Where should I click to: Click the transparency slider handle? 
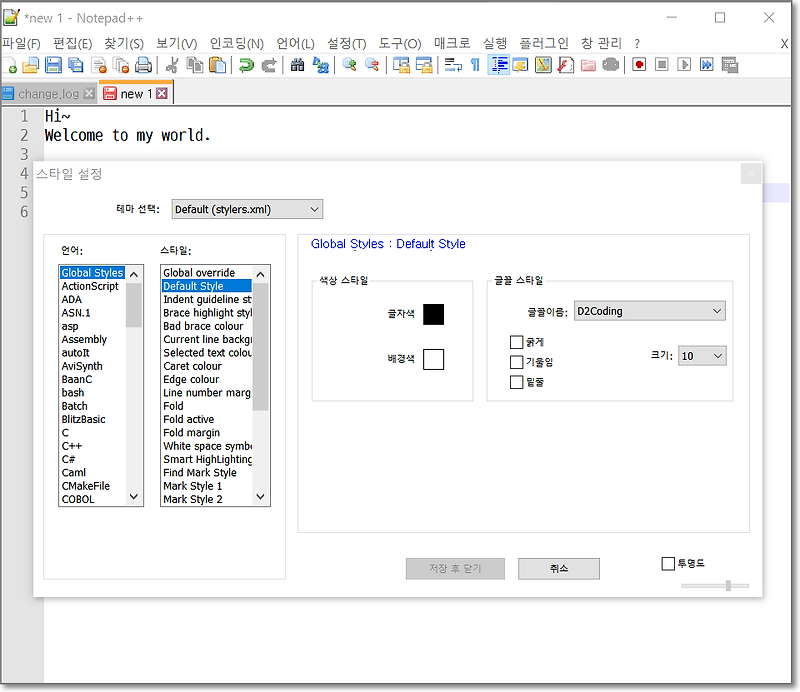click(728, 586)
